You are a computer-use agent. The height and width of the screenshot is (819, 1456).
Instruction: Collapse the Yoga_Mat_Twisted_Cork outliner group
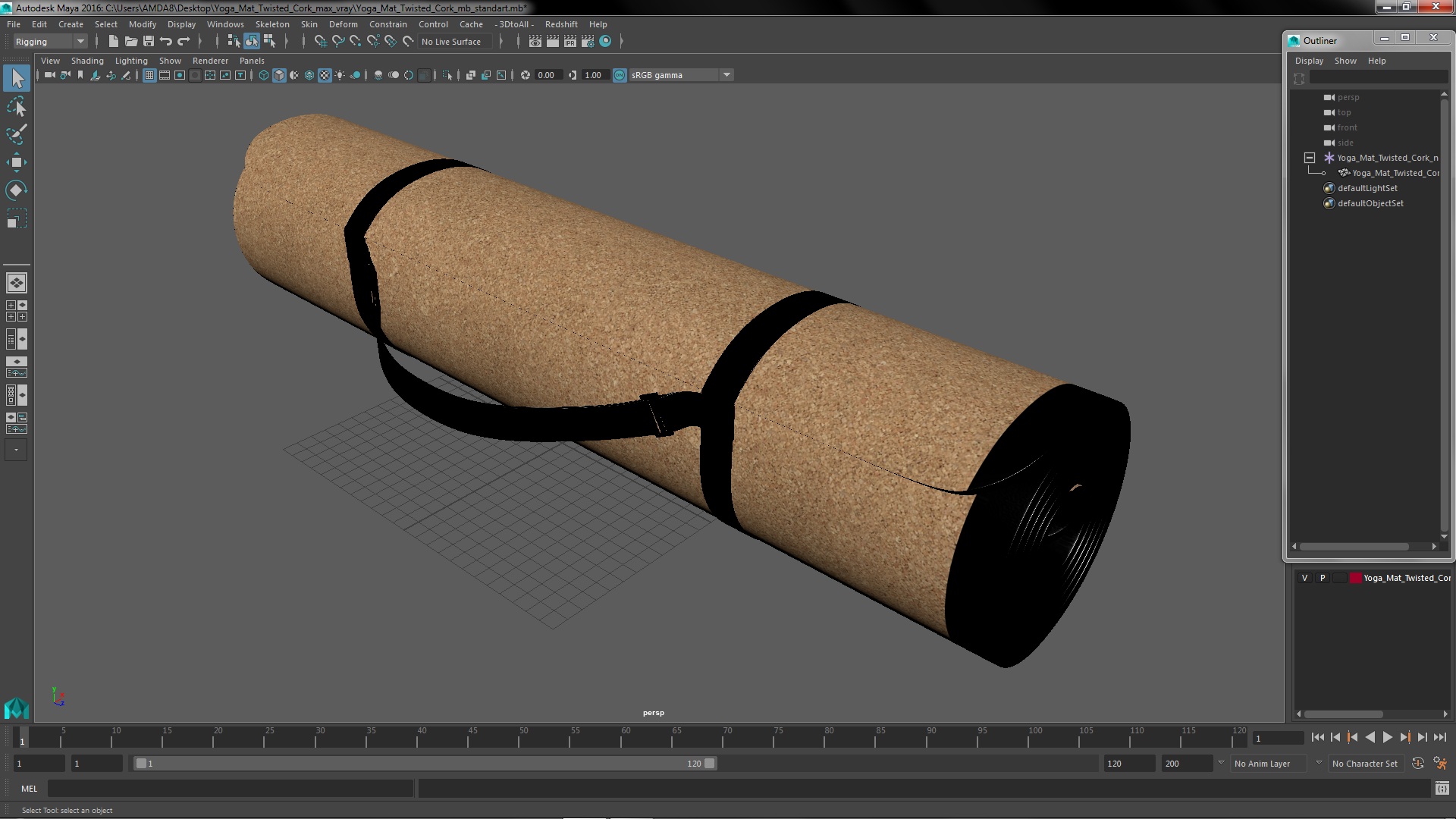point(1309,158)
